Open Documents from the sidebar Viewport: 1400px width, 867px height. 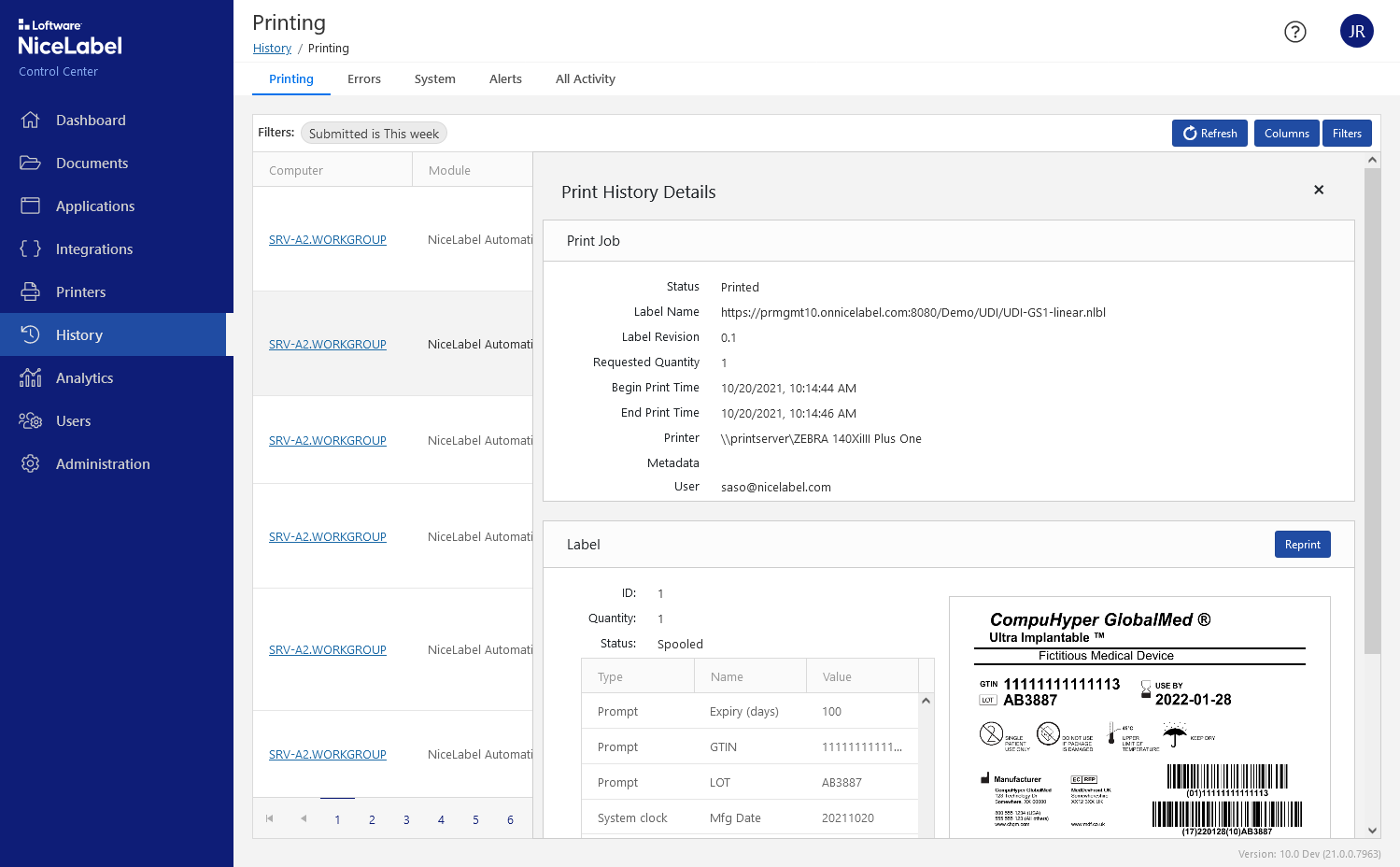click(x=92, y=163)
